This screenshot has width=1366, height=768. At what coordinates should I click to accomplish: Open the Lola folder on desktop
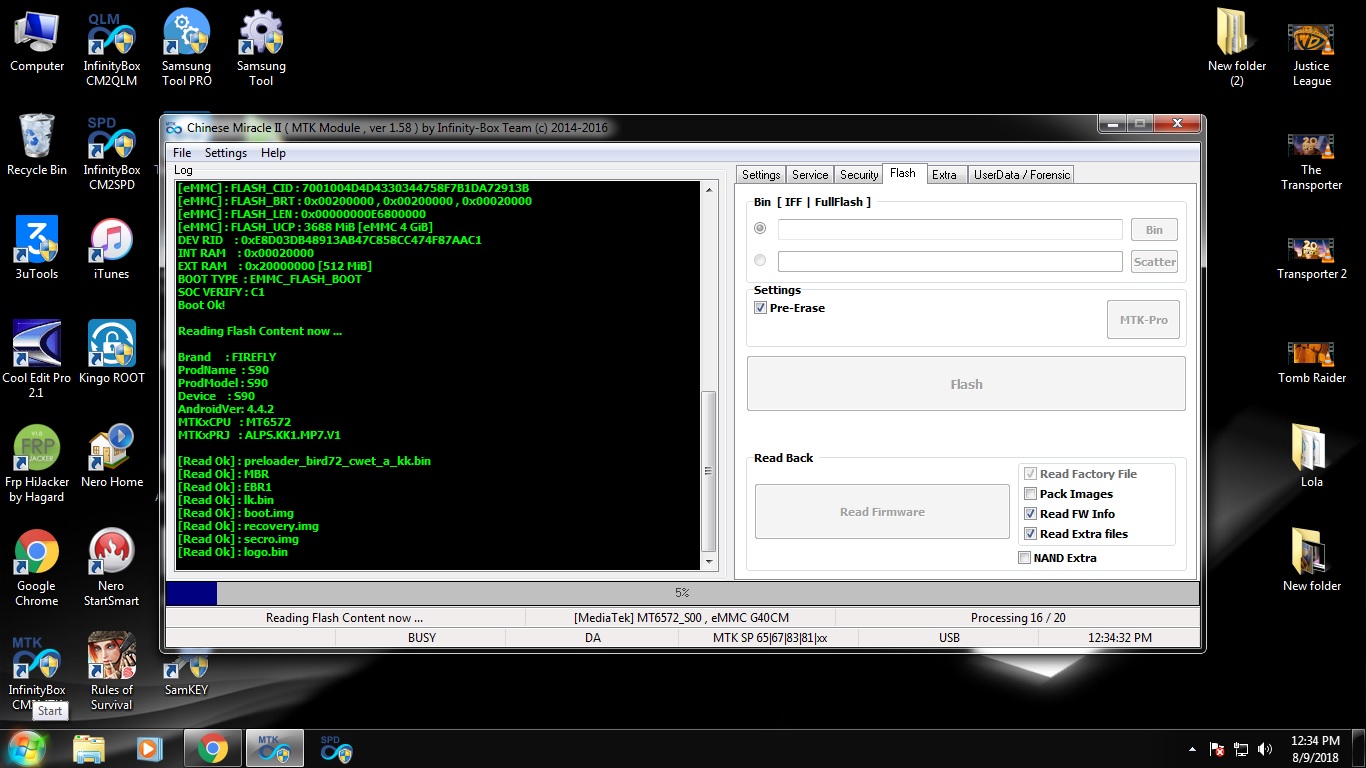(1312, 457)
